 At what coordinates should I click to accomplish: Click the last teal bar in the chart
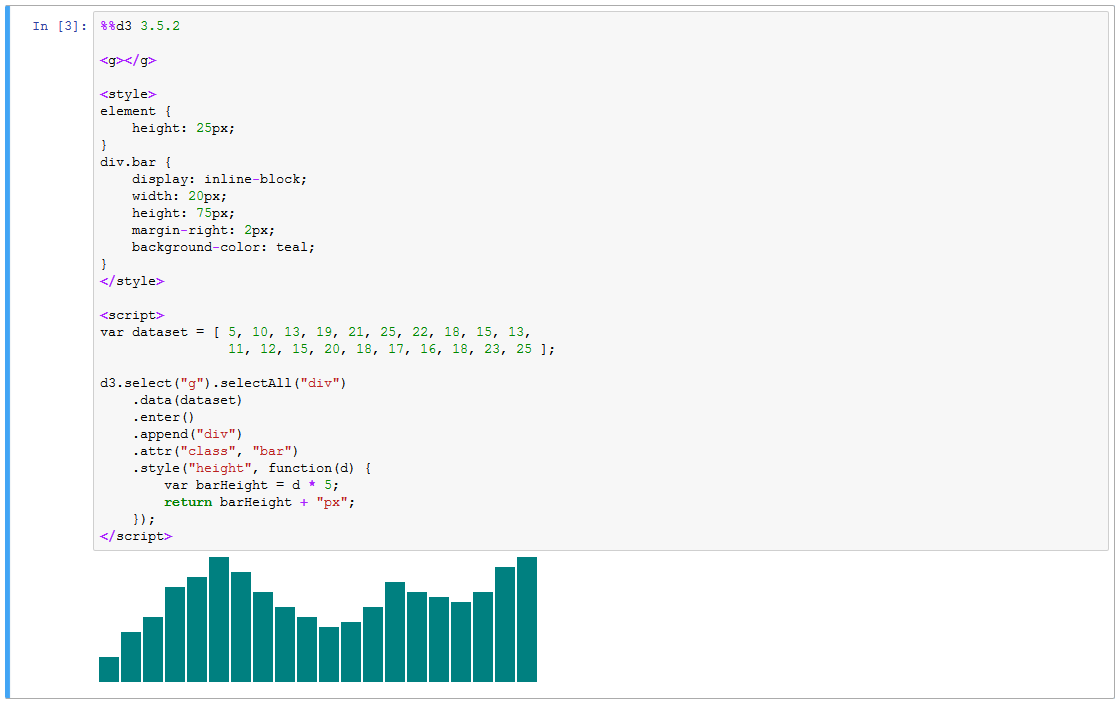527,620
